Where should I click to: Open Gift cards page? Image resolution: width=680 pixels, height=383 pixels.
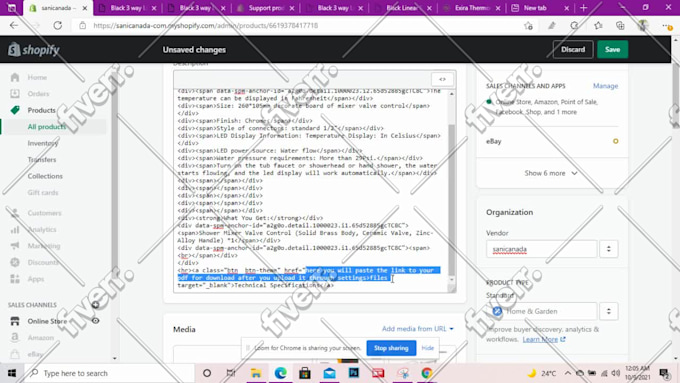tap(42, 193)
